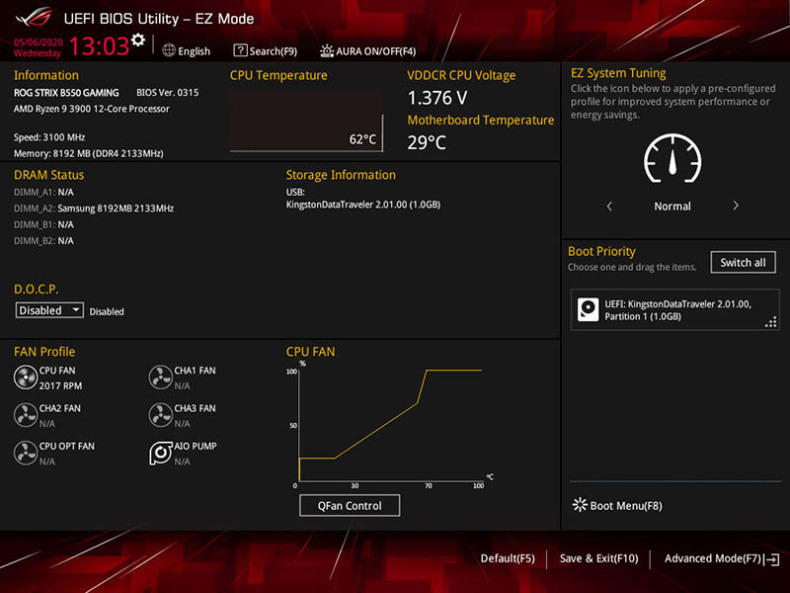Load Default(F5) settings
The width and height of the screenshot is (790, 593).
(508, 559)
